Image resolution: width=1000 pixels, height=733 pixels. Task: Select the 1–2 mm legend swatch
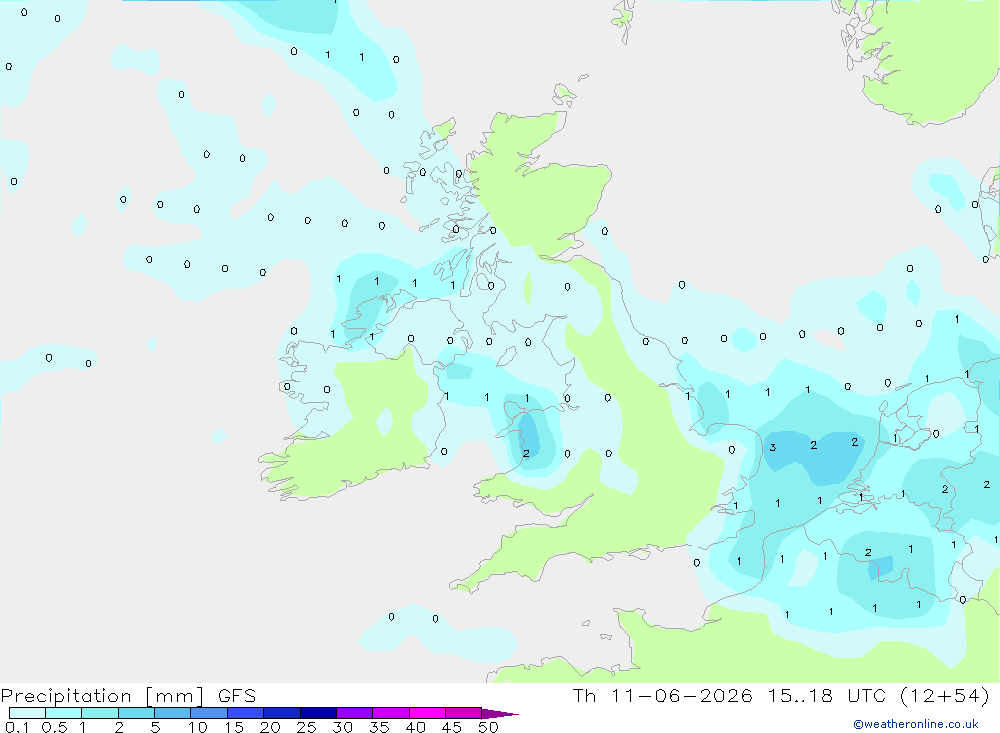(x=100, y=713)
